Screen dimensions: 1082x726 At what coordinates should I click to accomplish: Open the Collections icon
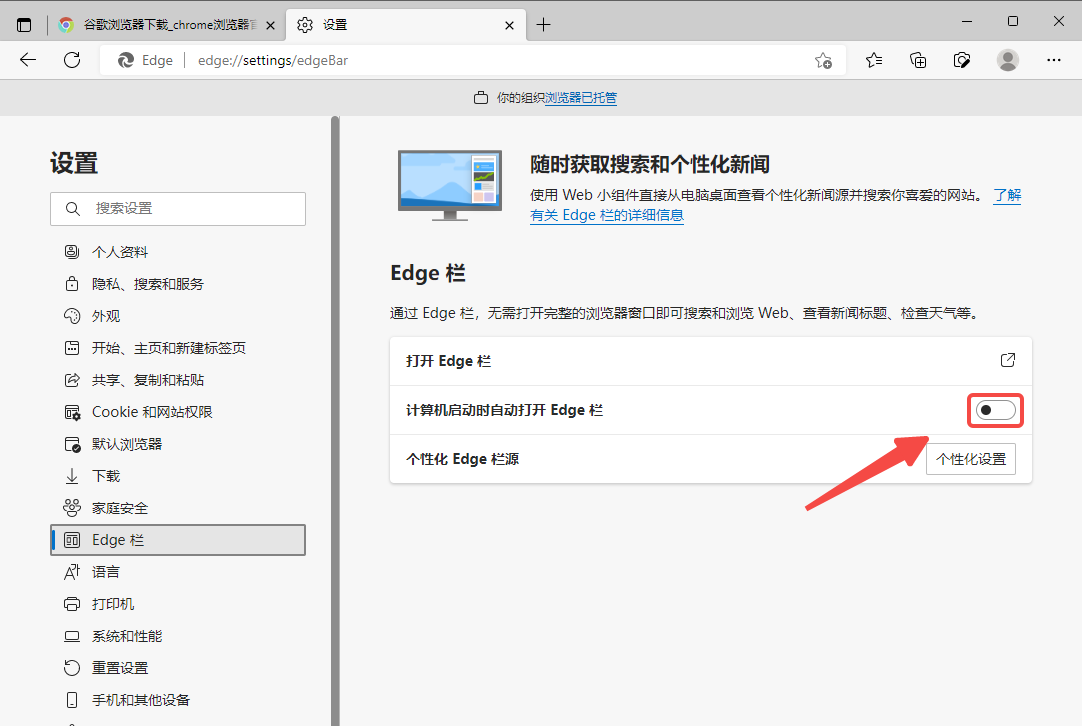[918, 60]
